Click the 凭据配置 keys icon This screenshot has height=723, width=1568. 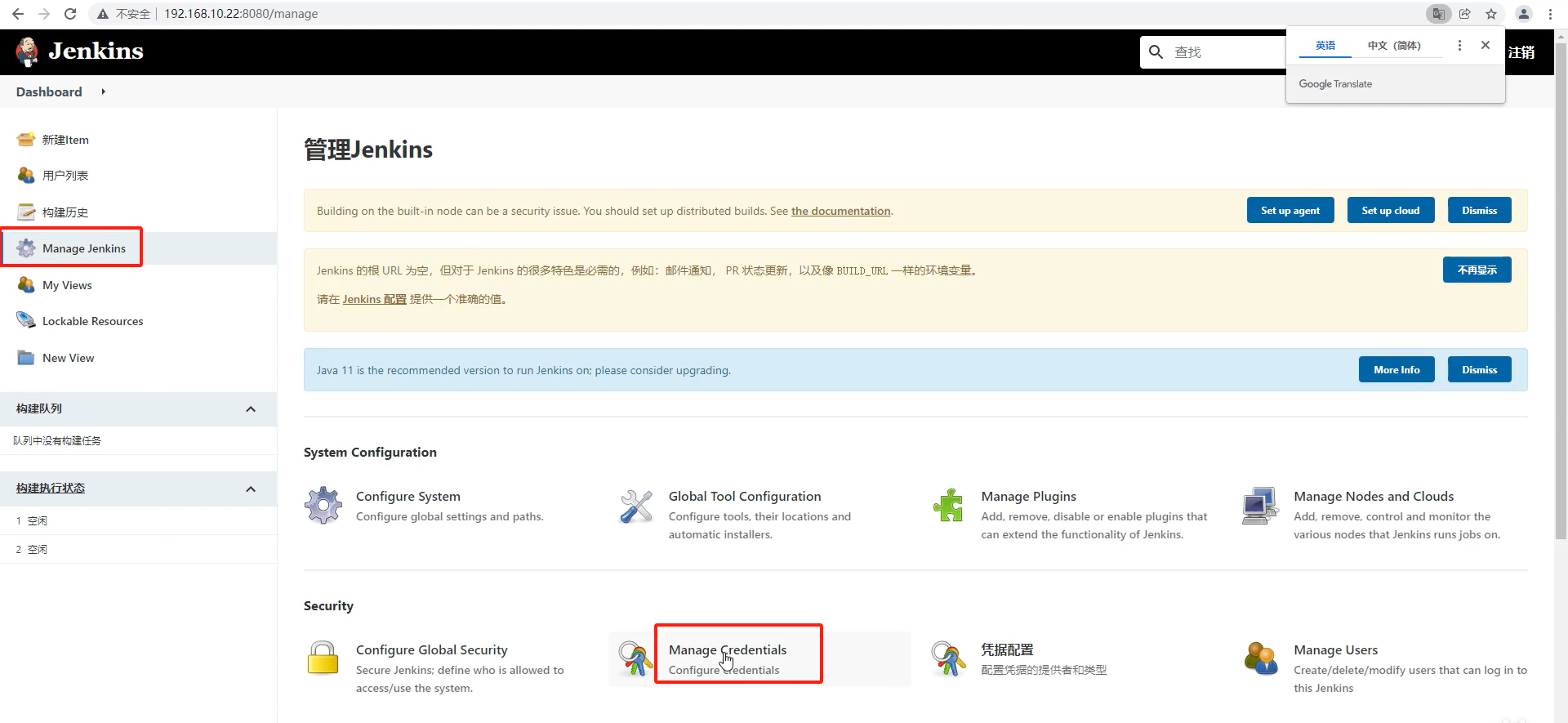[948, 658]
